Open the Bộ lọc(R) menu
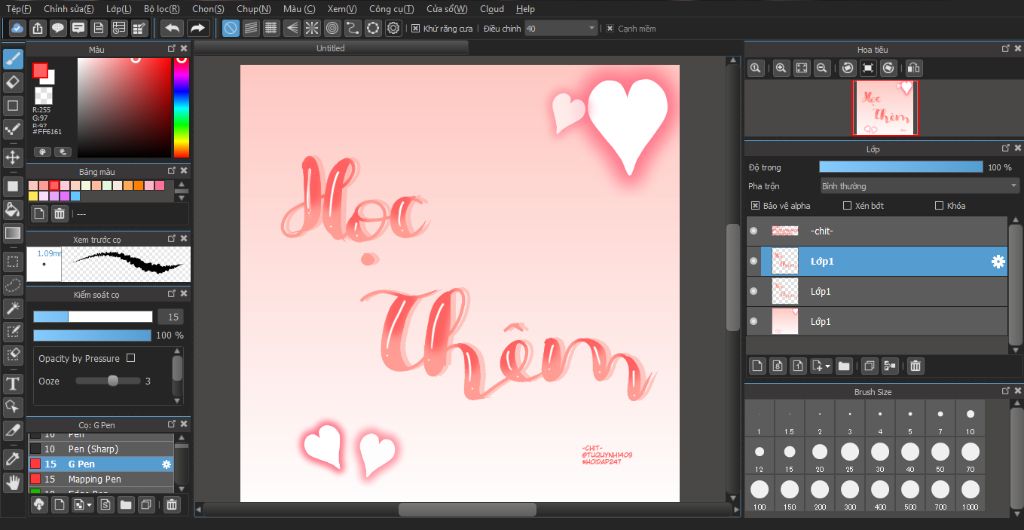1024x530 pixels. (162, 9)
